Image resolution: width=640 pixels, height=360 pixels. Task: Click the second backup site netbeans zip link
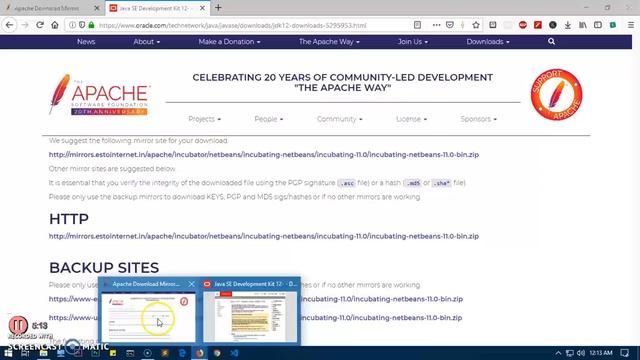(382, 318)
